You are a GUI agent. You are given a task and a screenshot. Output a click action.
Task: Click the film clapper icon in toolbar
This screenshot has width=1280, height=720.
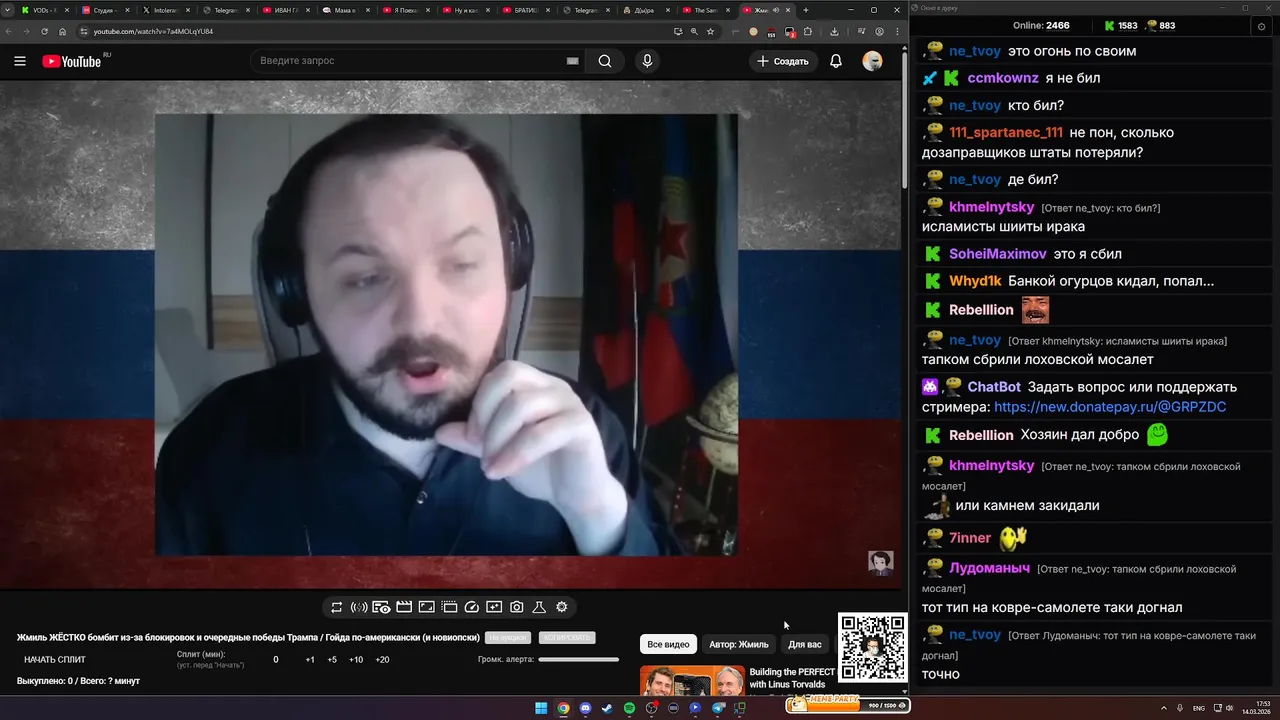pyautogui.click(x=404, y=607)
